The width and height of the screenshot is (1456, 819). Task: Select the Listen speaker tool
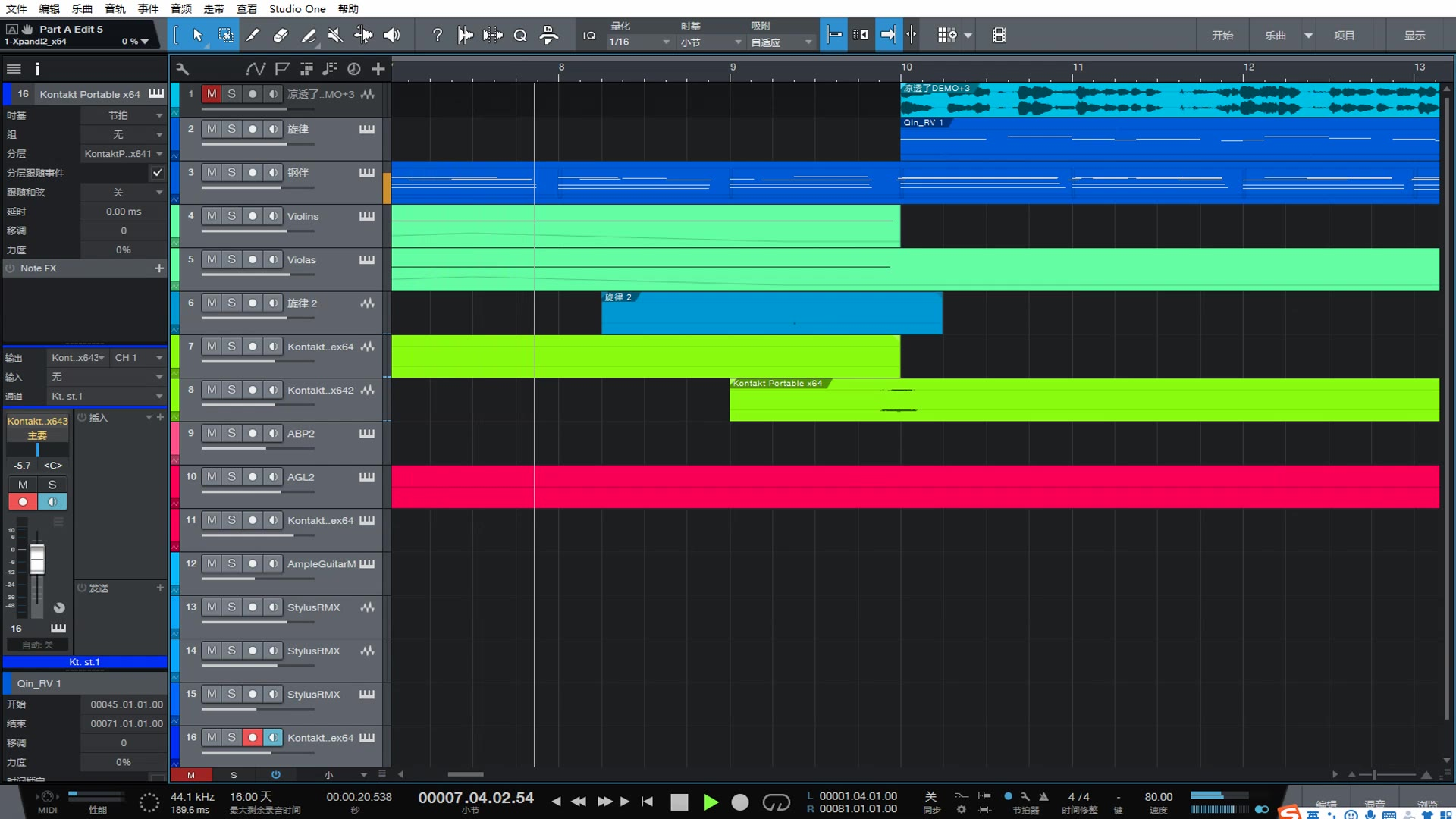coord(392,35)
